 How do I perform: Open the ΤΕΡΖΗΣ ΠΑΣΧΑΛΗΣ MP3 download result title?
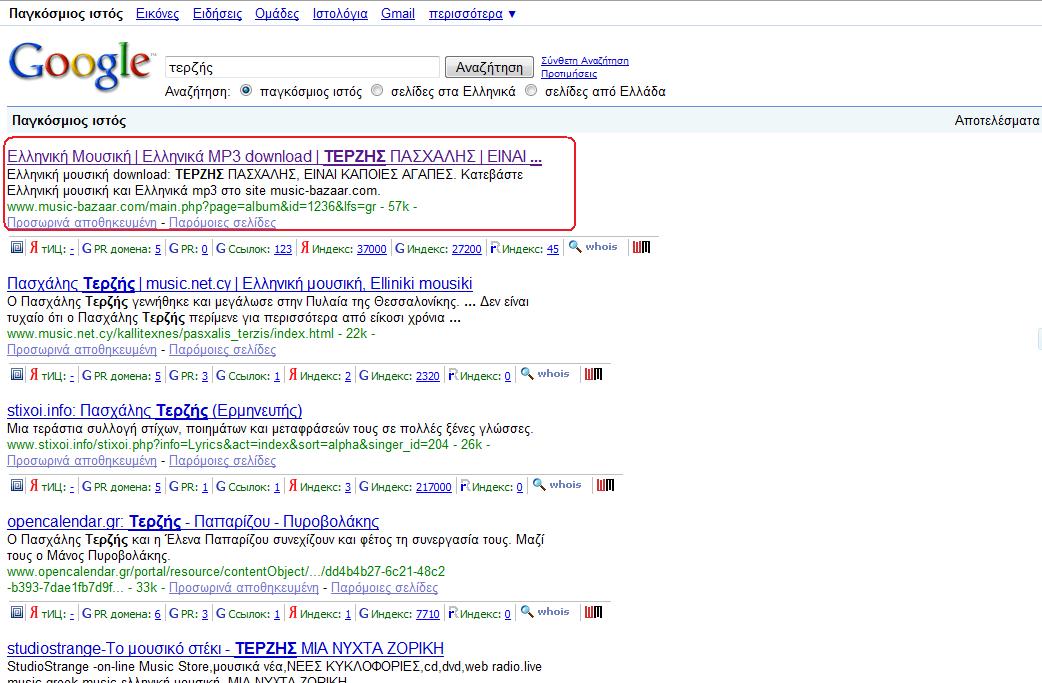[274, 157]
